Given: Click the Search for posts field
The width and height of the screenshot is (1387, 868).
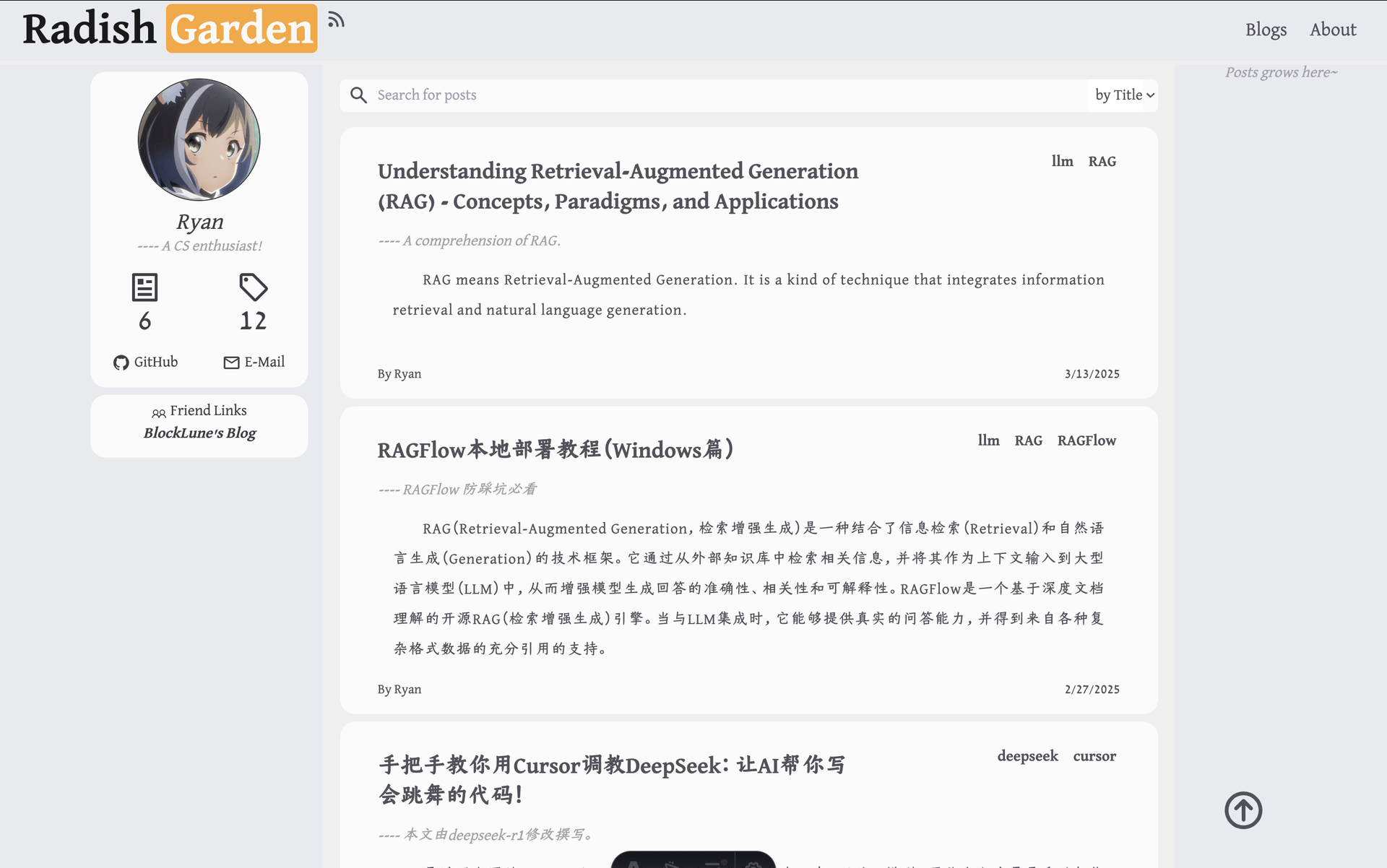Looking at the screenshot, I should 722,95.
